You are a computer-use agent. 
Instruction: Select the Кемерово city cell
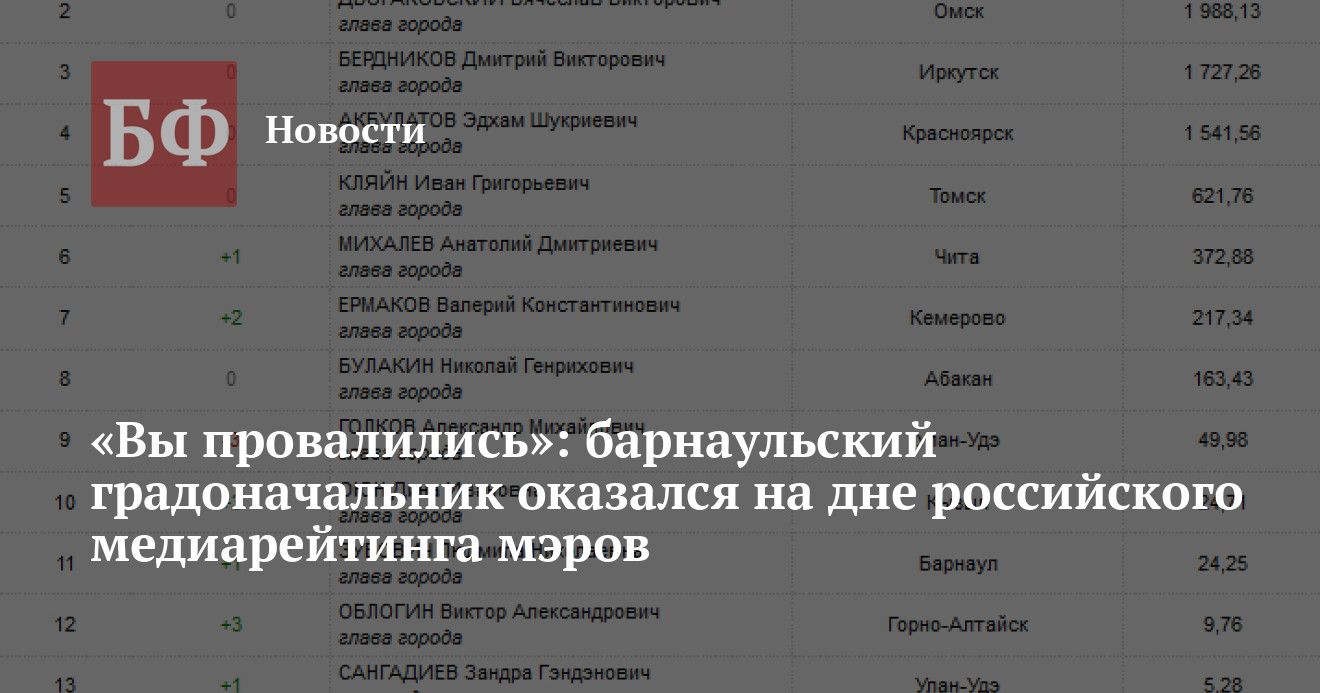[957, 318]
